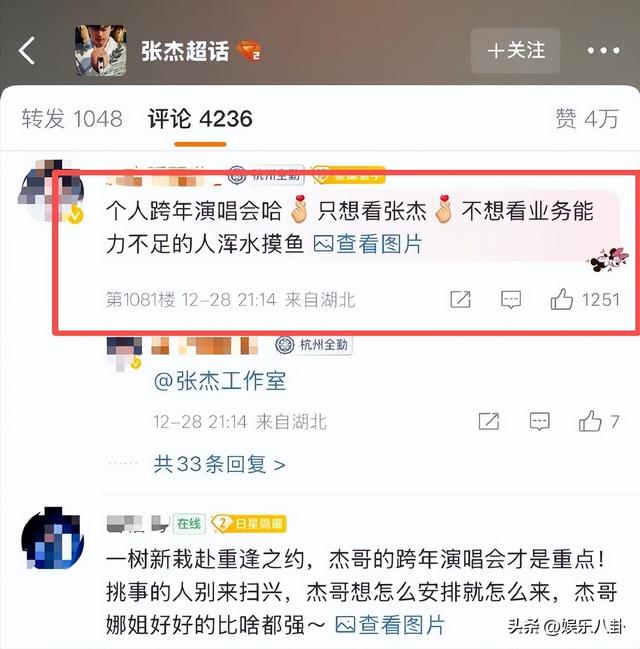View image link in the bottom comment
This screenshot has width=640, height=649.
coord(390,625)
